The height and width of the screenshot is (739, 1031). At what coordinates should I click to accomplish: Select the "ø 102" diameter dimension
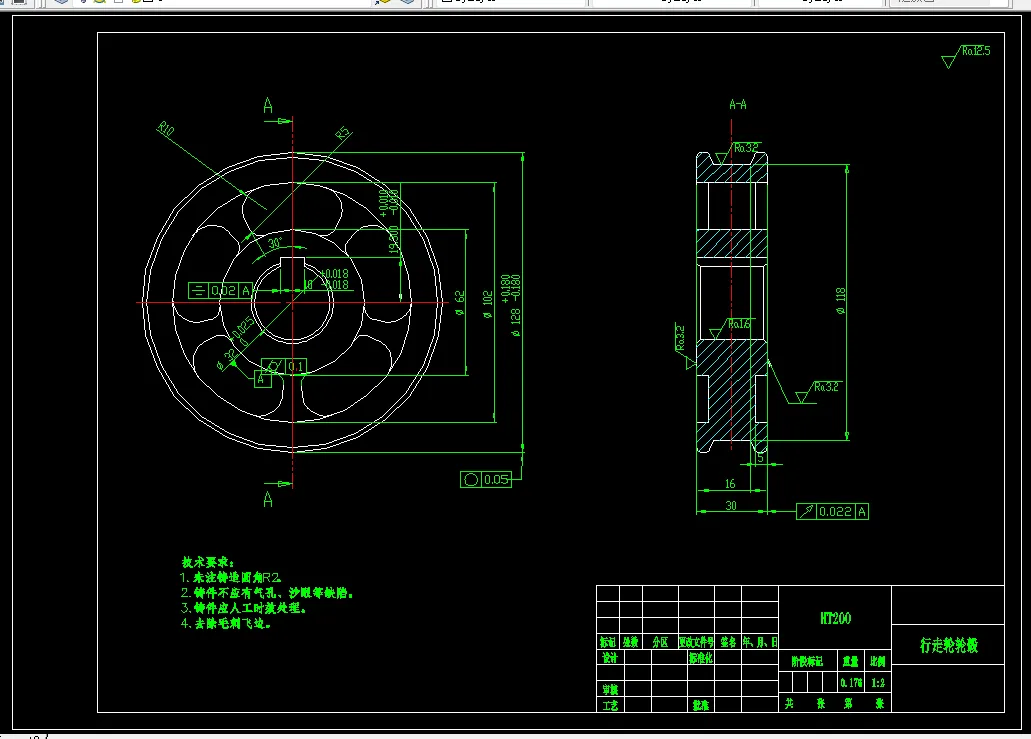[x=487, y=305]
